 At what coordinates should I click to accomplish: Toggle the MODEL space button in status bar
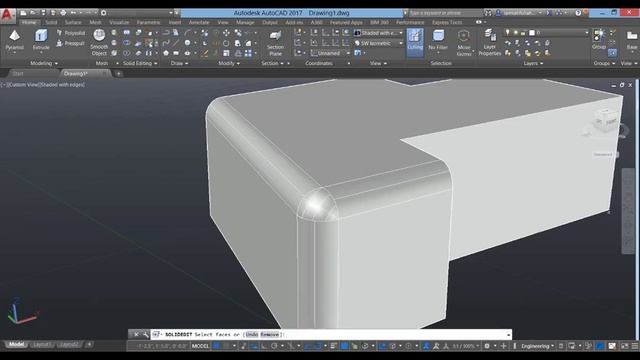coord(200,346)
